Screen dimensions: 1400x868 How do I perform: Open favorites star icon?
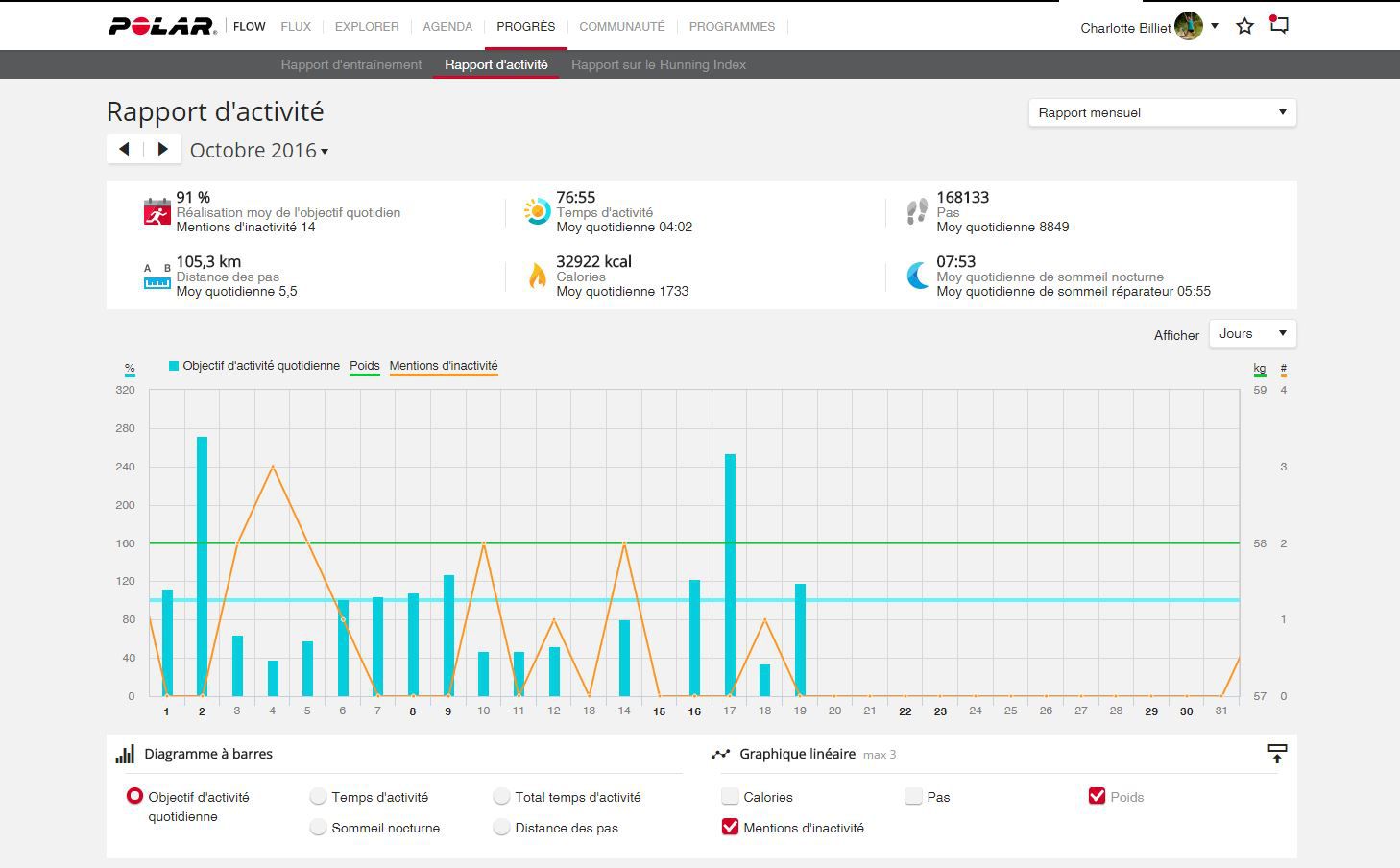pos(1244,26)
